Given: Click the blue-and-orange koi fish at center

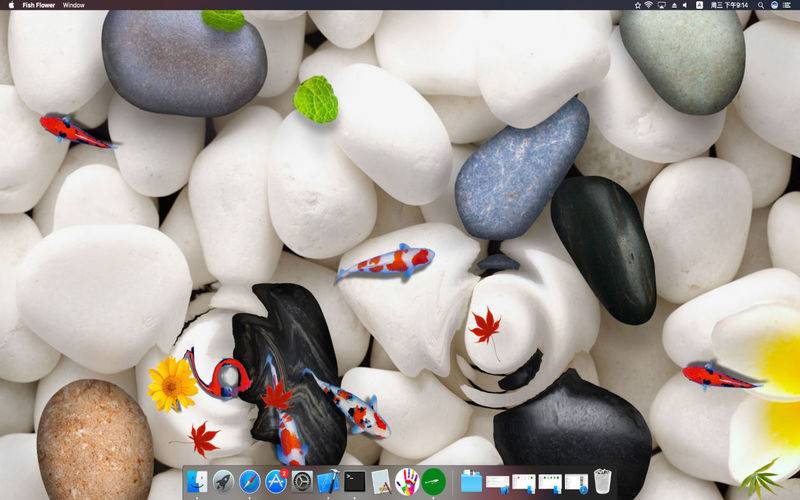Looking at the screenshot, I should [x=386, y=262].
